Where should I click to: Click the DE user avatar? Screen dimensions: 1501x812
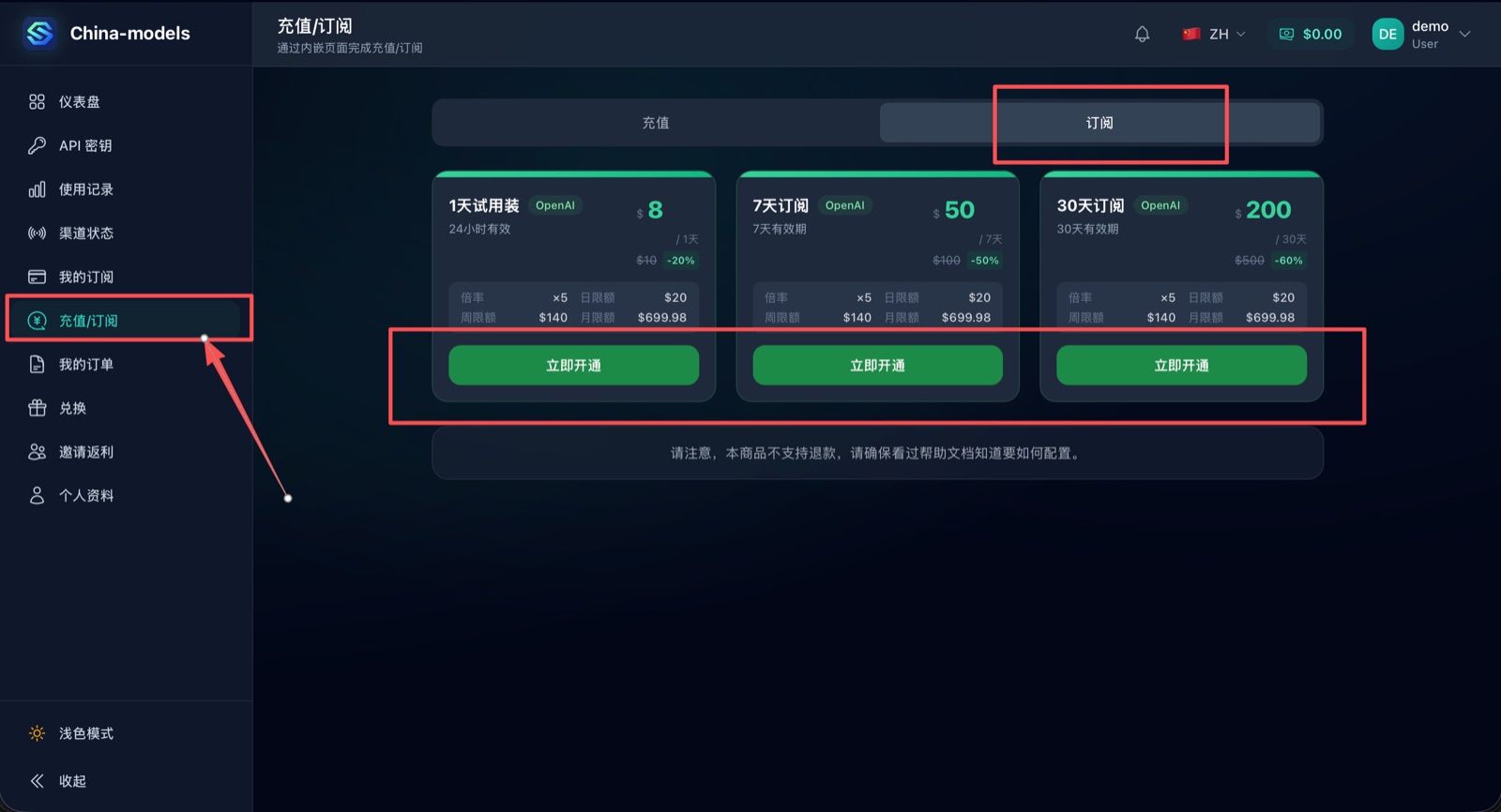(x=1387, y=34)
